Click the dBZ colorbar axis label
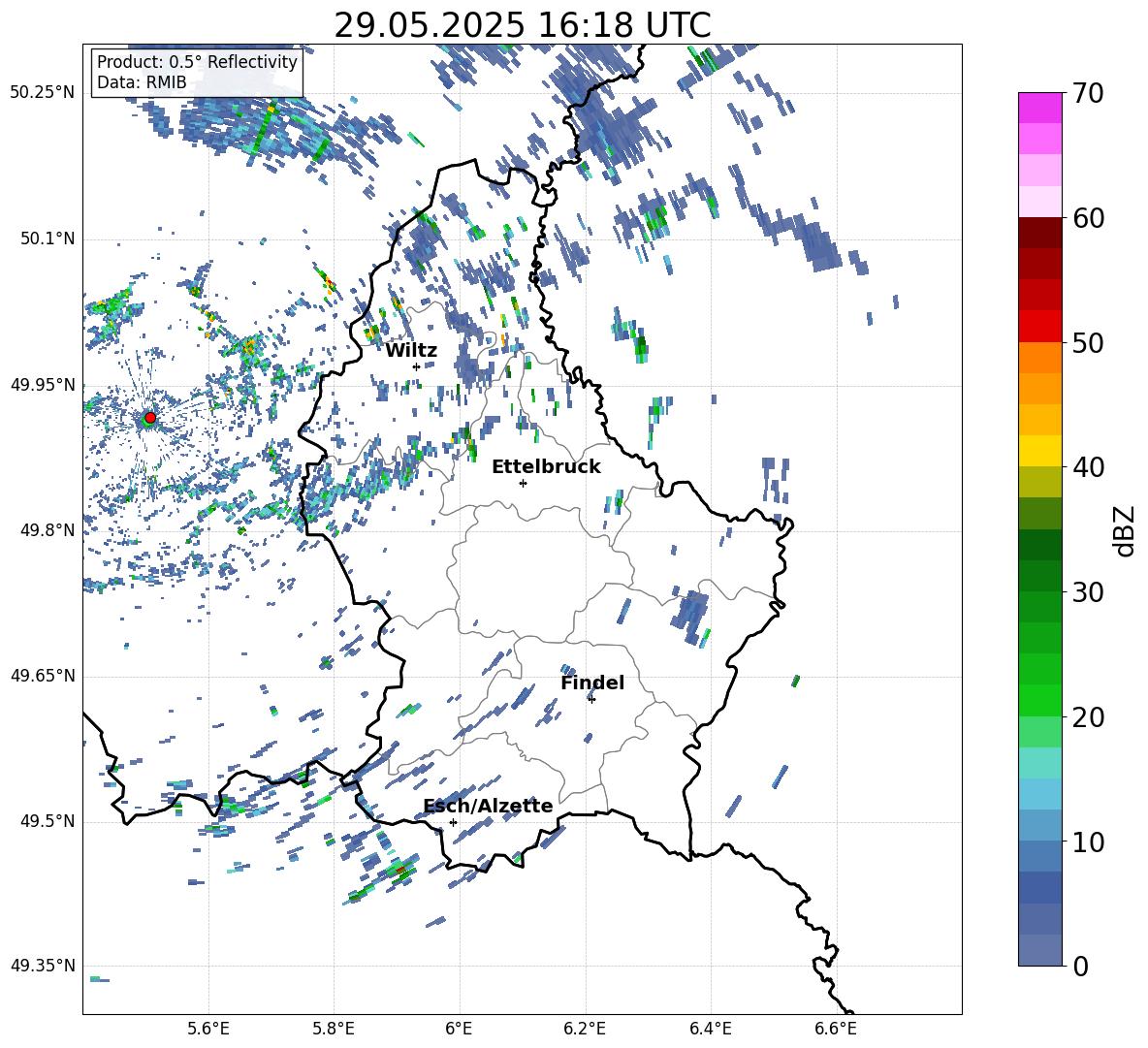 point(1124,530)
